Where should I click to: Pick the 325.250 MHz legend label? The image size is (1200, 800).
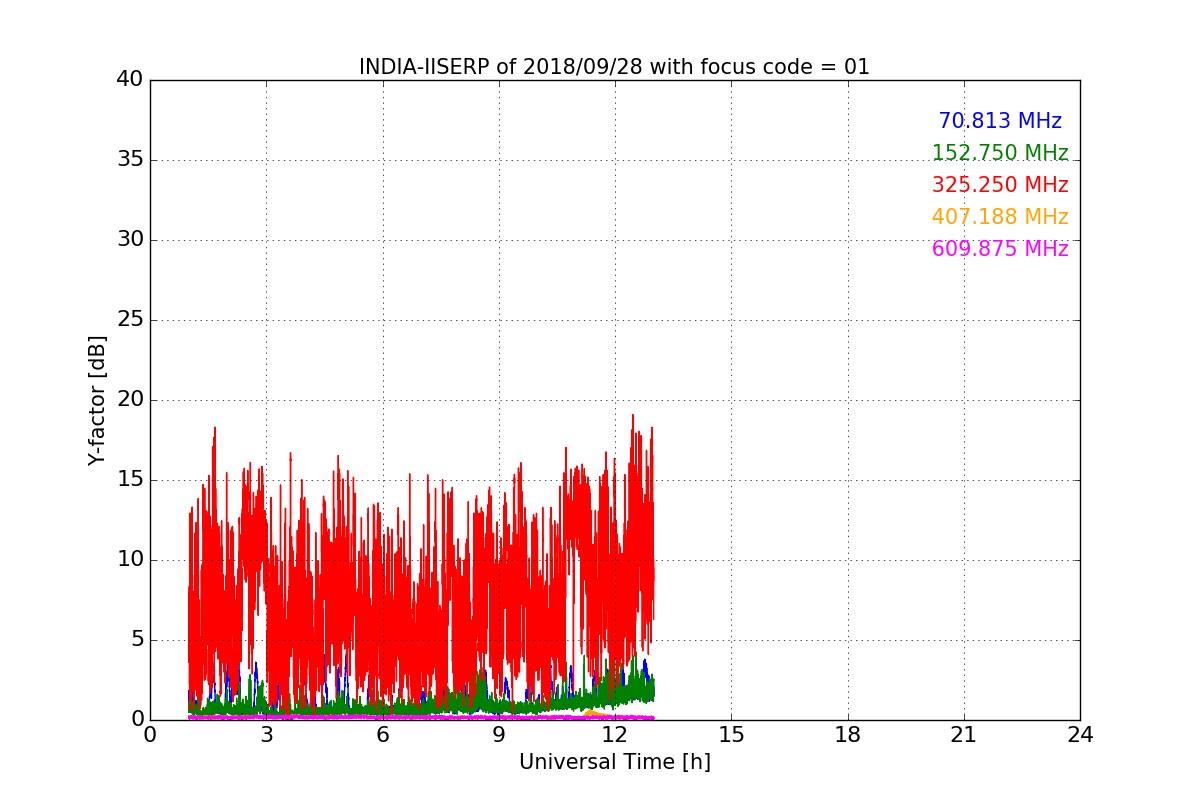click(x=1000, y=185)
